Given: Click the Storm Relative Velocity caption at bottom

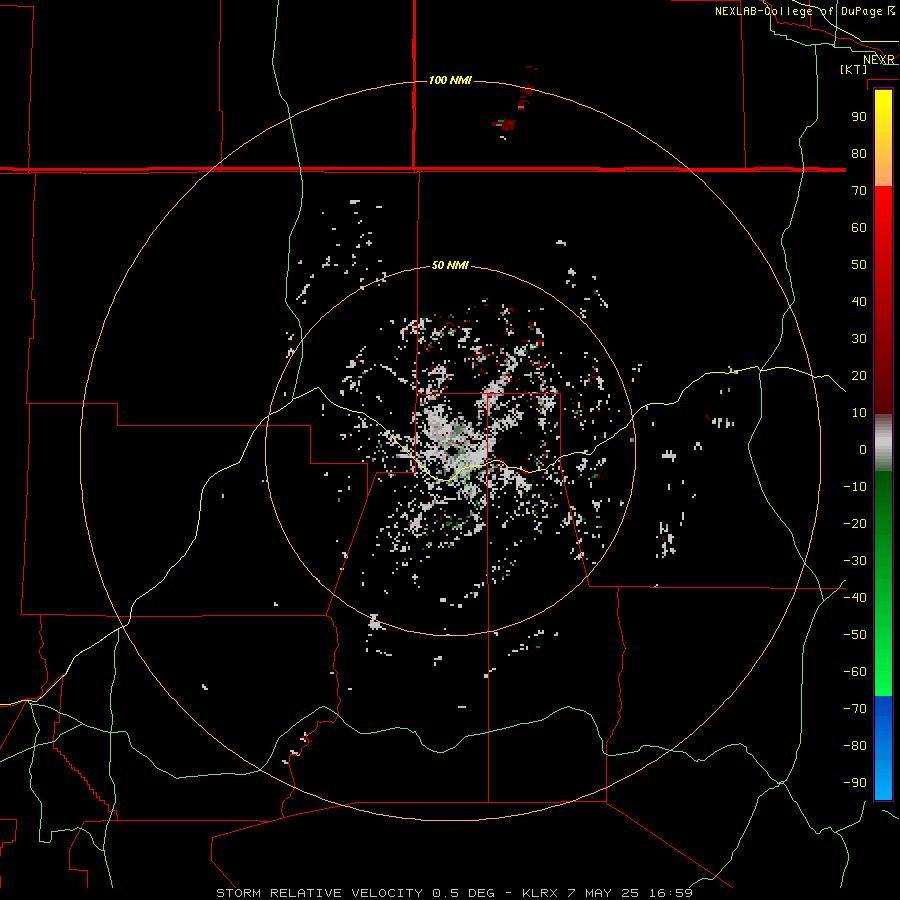Looking at the screenshot, I should click(454, 893).
